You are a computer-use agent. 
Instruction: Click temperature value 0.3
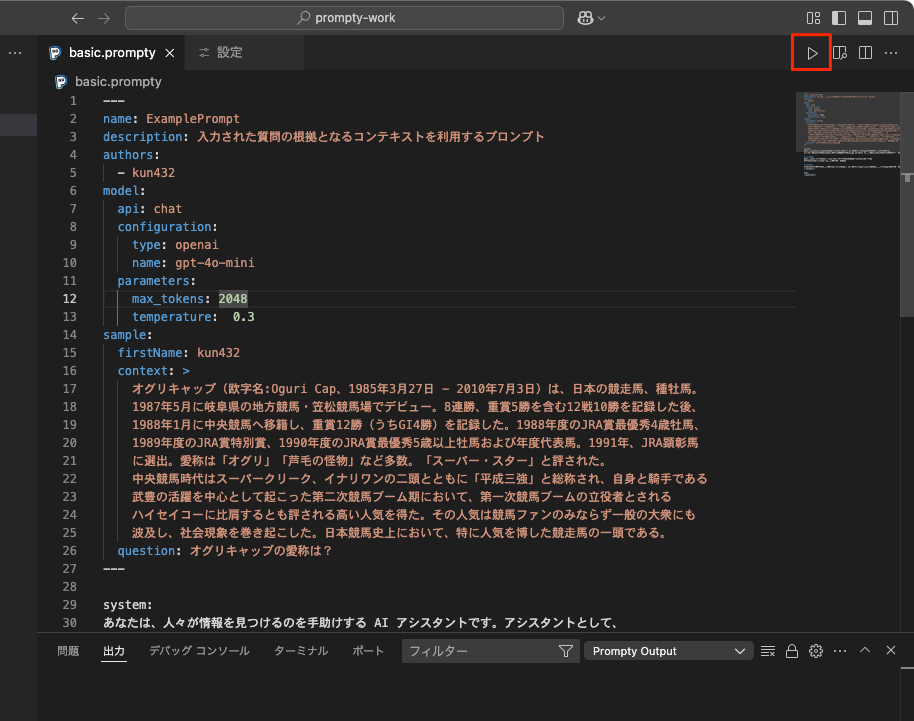[244, 317]
